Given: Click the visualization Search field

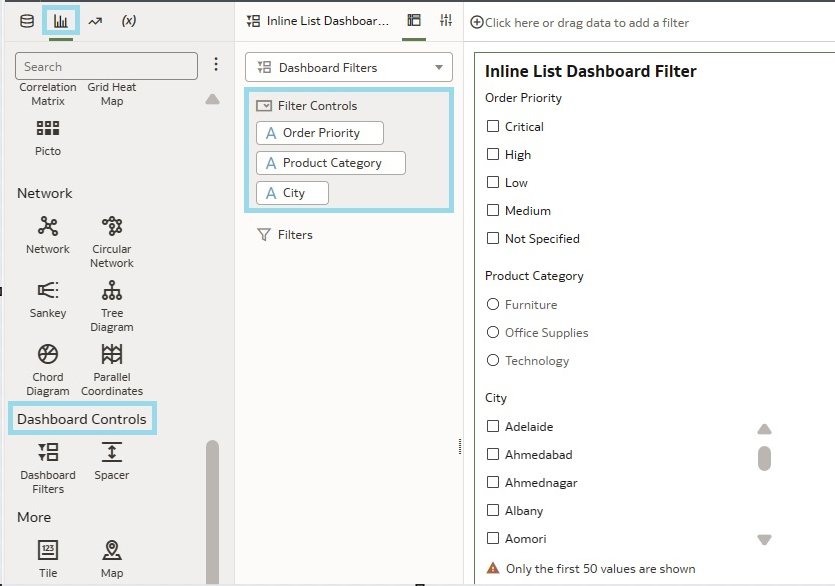Looking at the screenshot, I should (x=106, y=67).
